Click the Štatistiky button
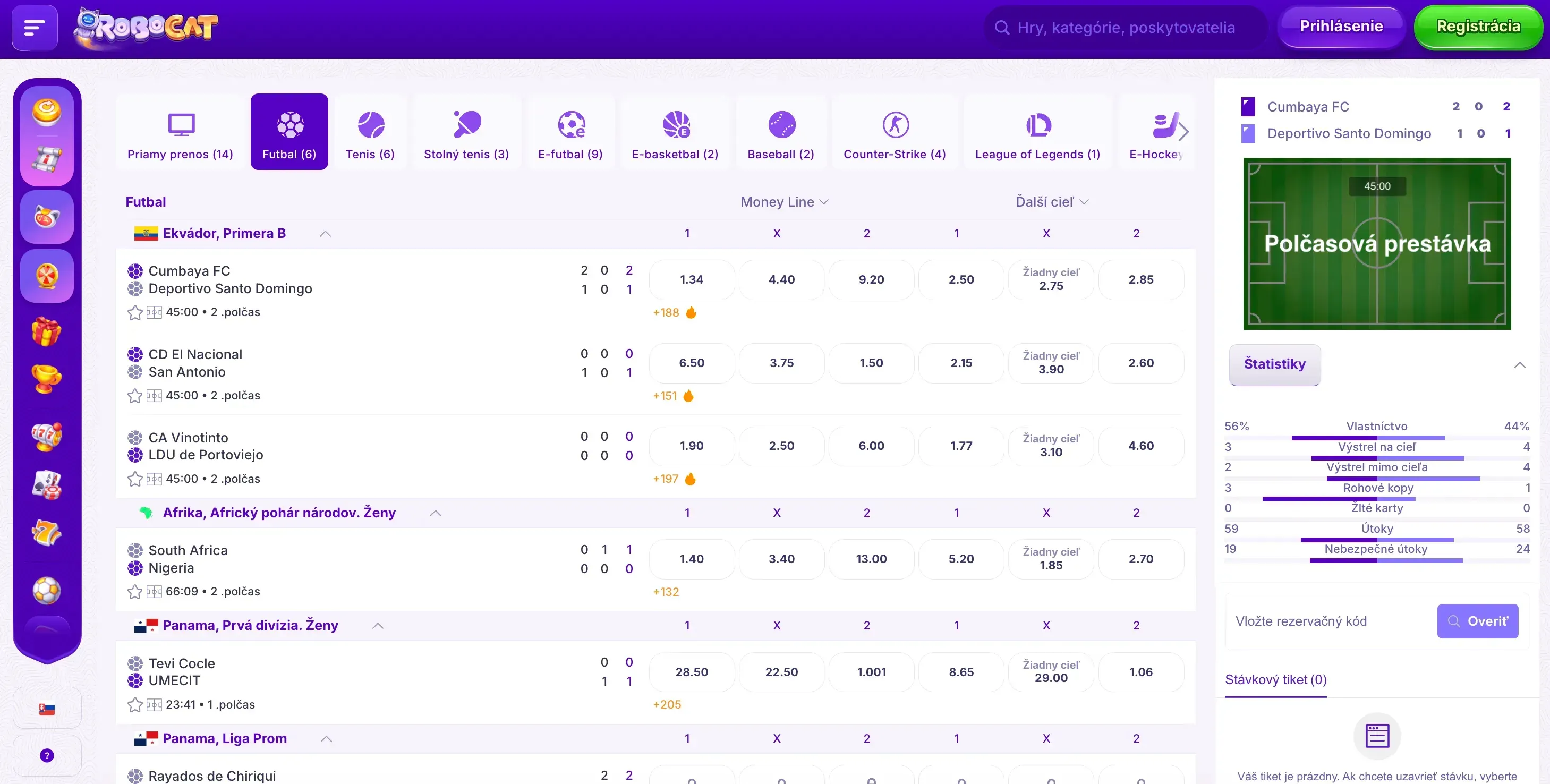 1275,364
